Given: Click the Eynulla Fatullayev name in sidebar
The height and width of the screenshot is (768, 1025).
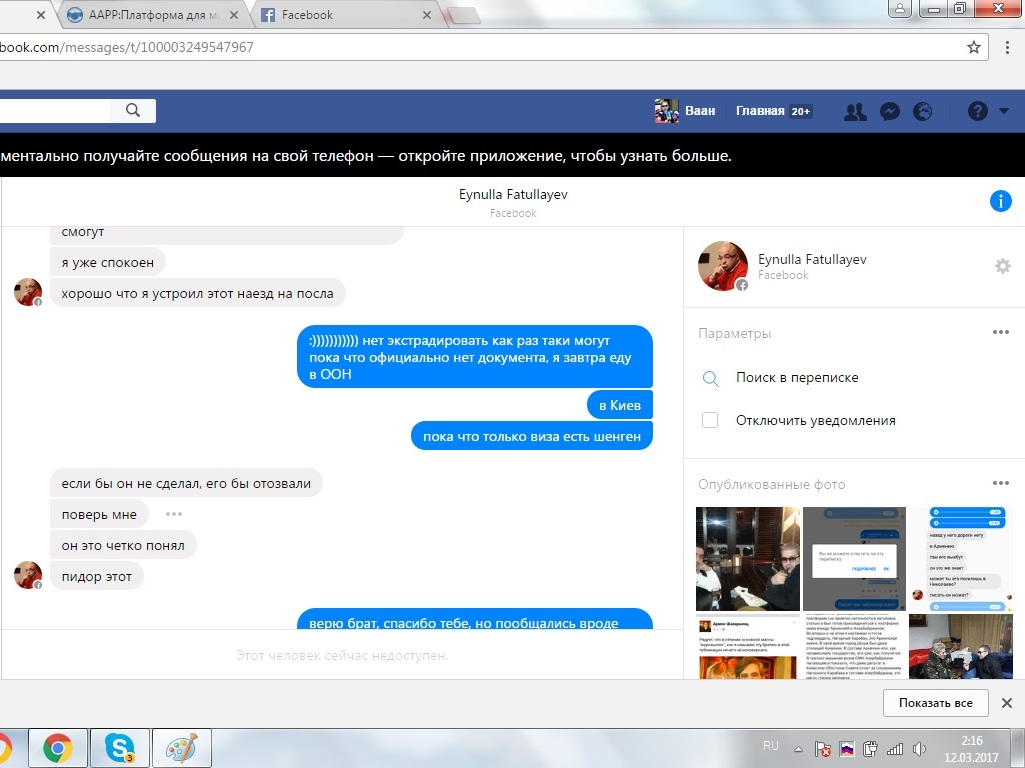Looking at the screenshot, I should tap(812, 259).
